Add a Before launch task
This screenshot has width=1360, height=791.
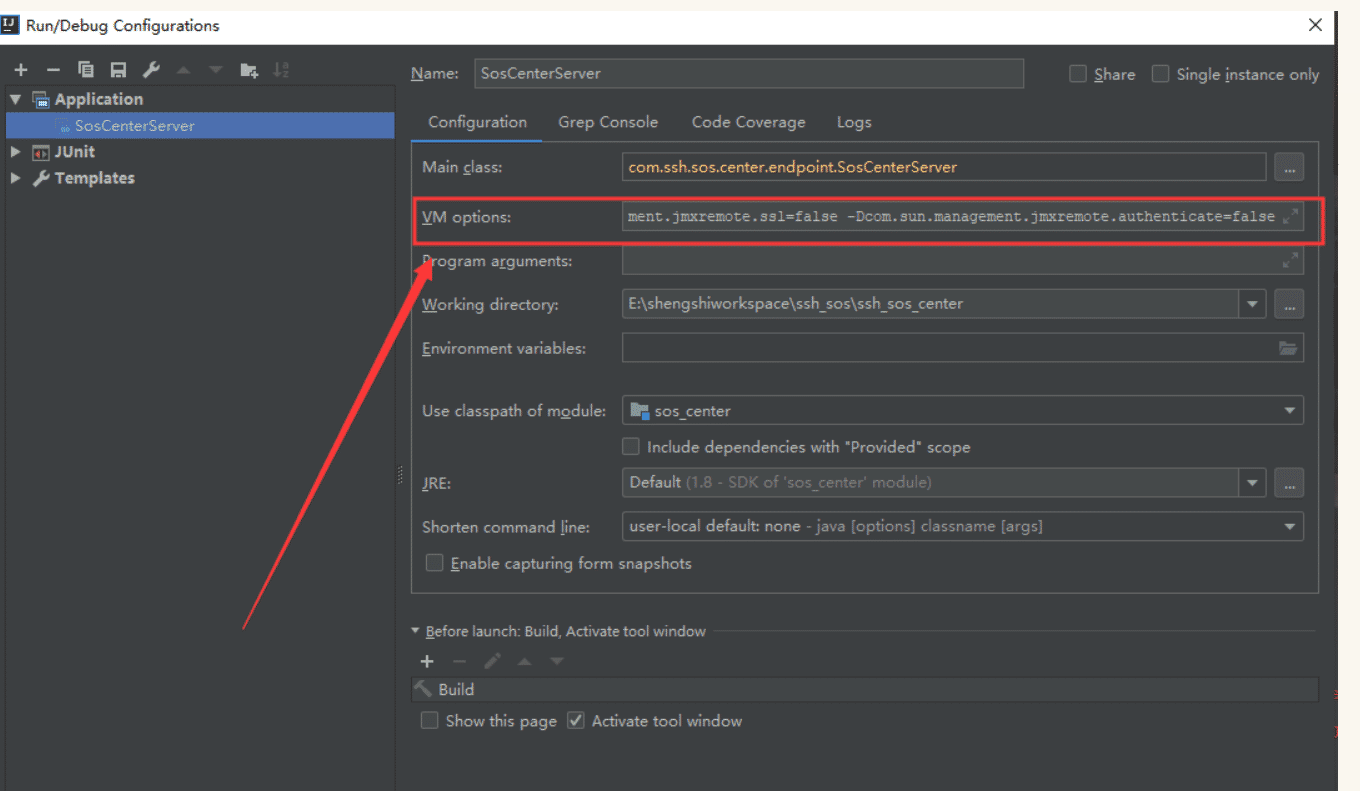click(427, 661)
